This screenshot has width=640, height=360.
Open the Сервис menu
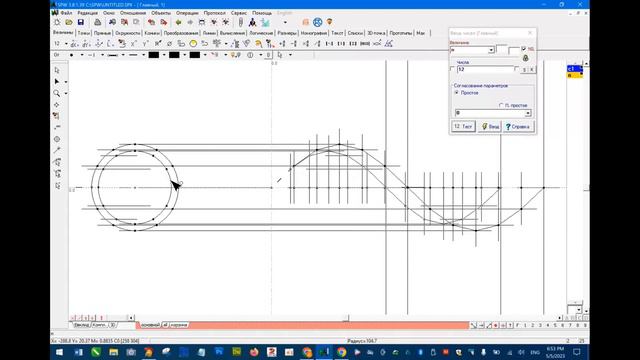point(239,13)
